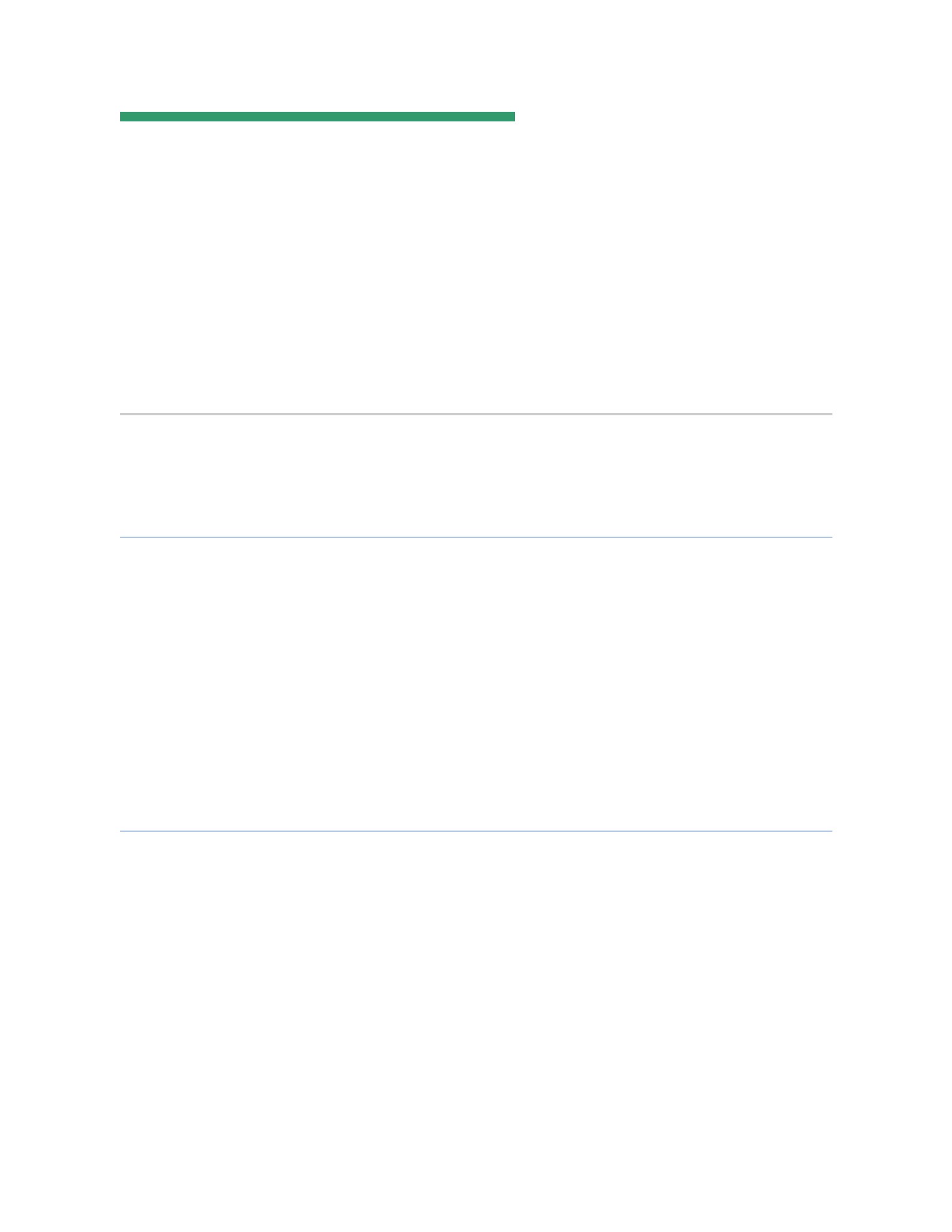This screenshot has width=952, height=1232.
Task: Click blank area between green bar and gray divider
Action: (476, 267)
